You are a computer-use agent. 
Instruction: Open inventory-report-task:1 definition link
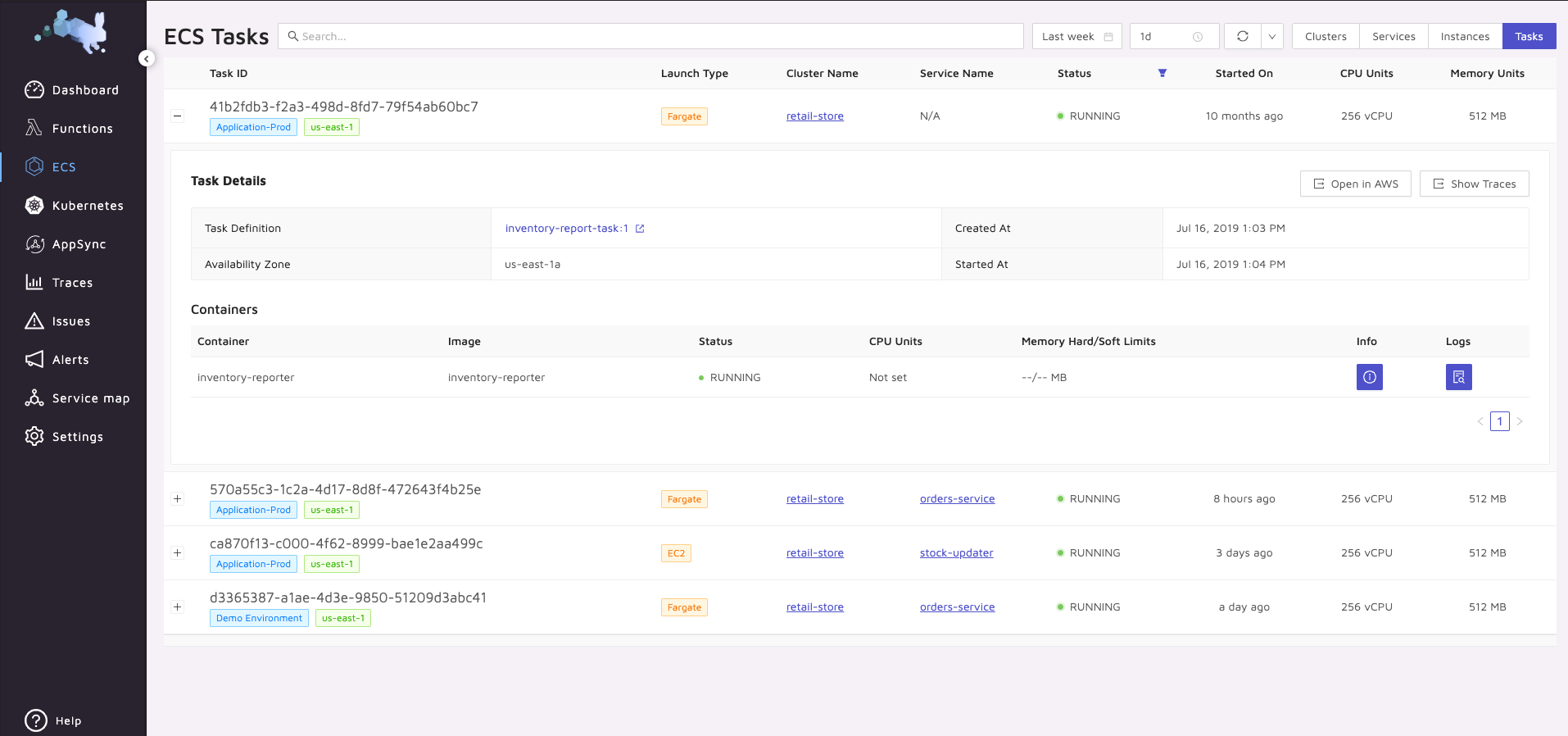click(566, 229)
